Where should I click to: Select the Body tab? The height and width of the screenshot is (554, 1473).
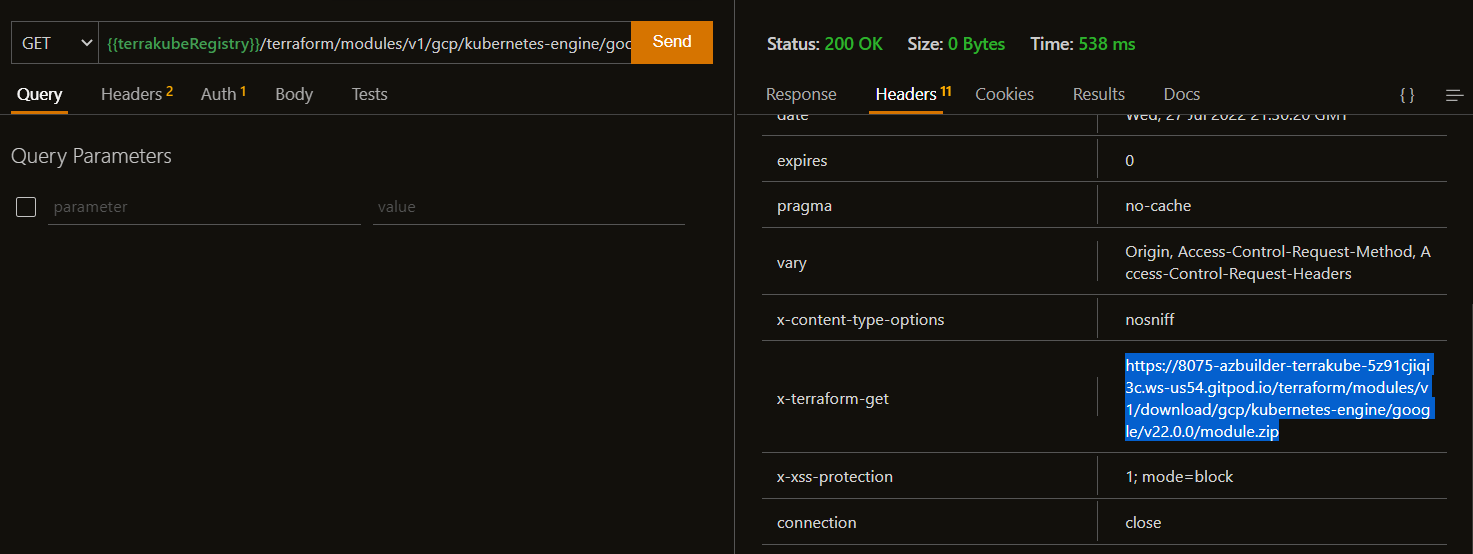click(294, 95)
